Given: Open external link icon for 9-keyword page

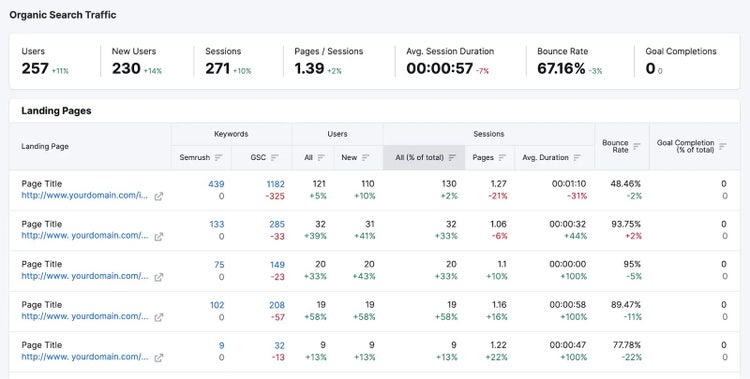Looking at the screenshot, I should pyautogui.click(x=158, y=357).
